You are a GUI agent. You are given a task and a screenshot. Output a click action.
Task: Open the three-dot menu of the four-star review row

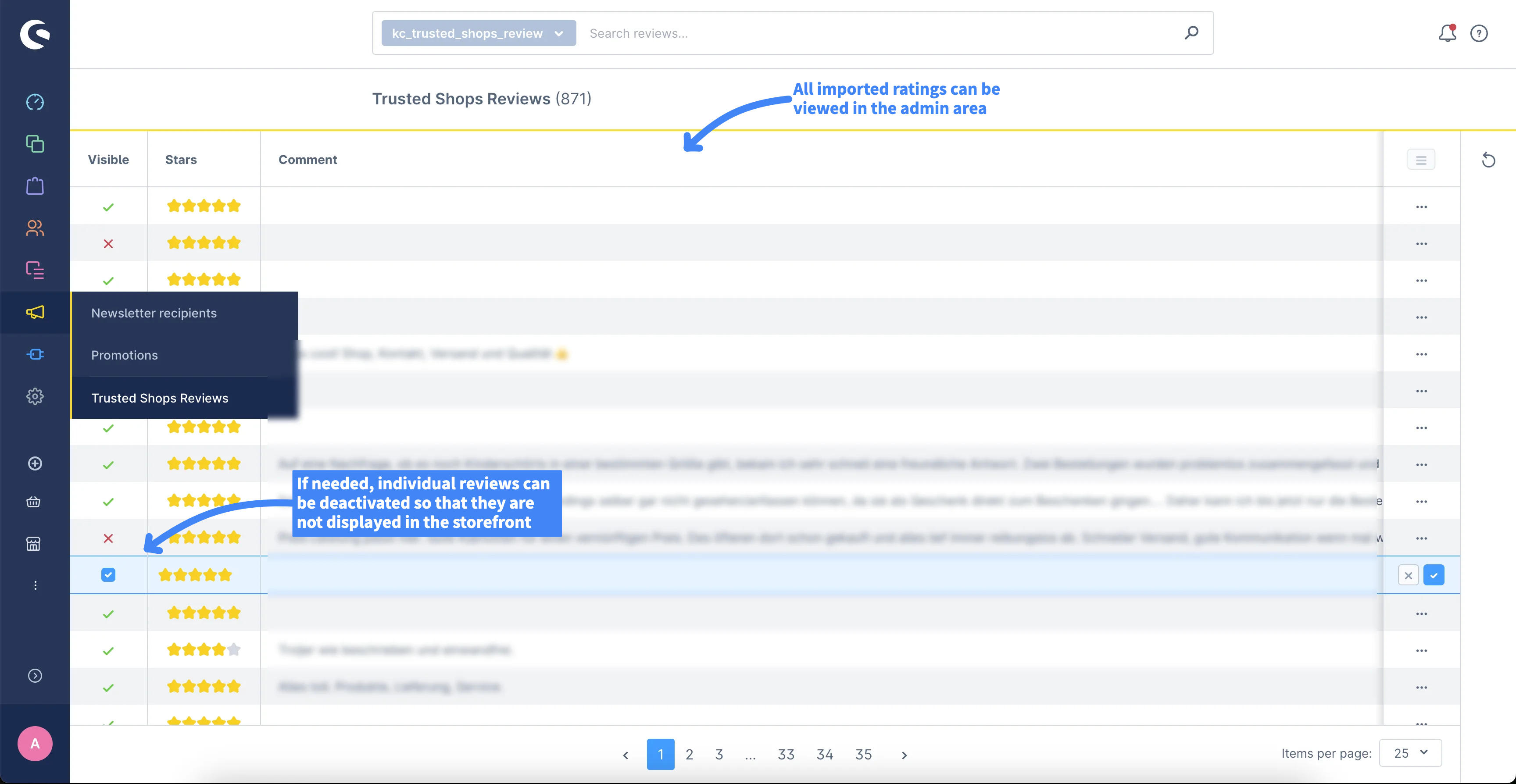click(x=1421, y=651)
